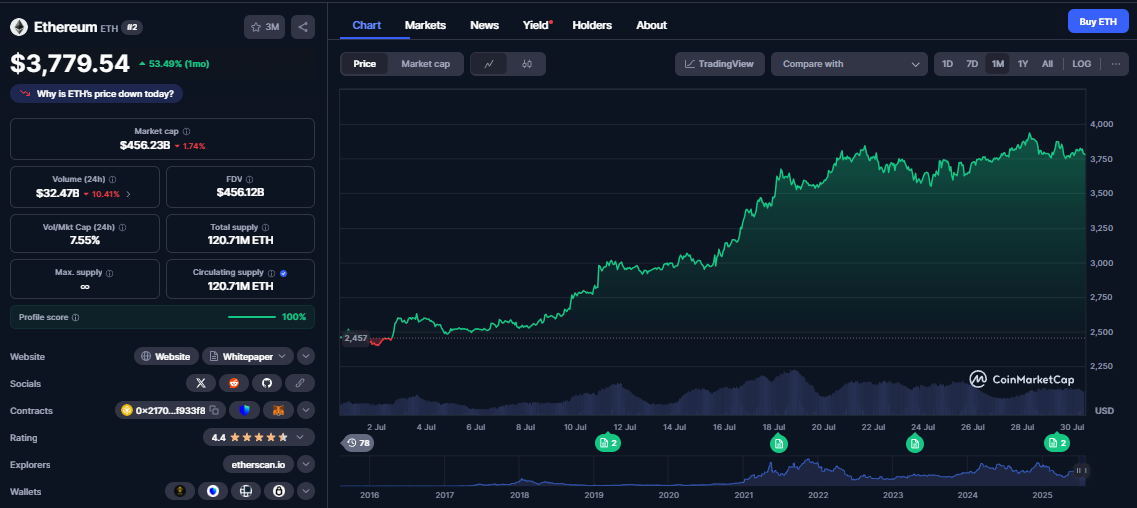Expand the Website row chevron

[x=306, y=357]
